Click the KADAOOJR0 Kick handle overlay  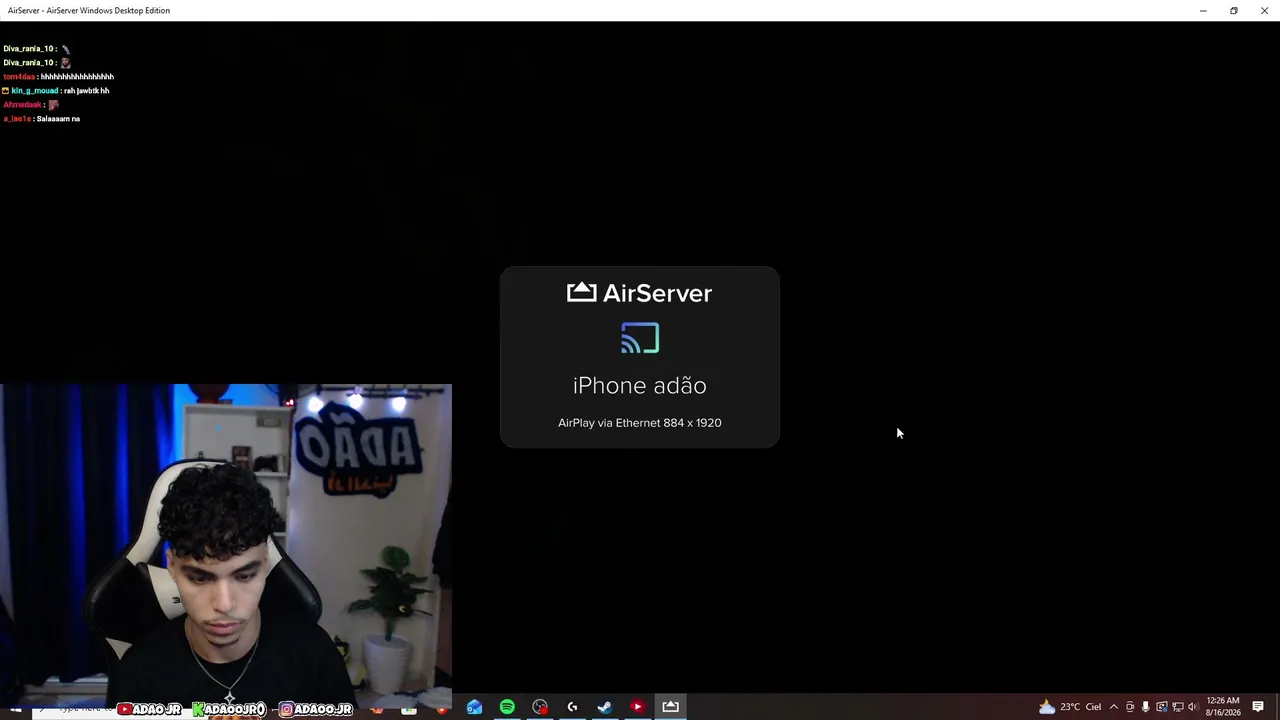tap(229, 709)
